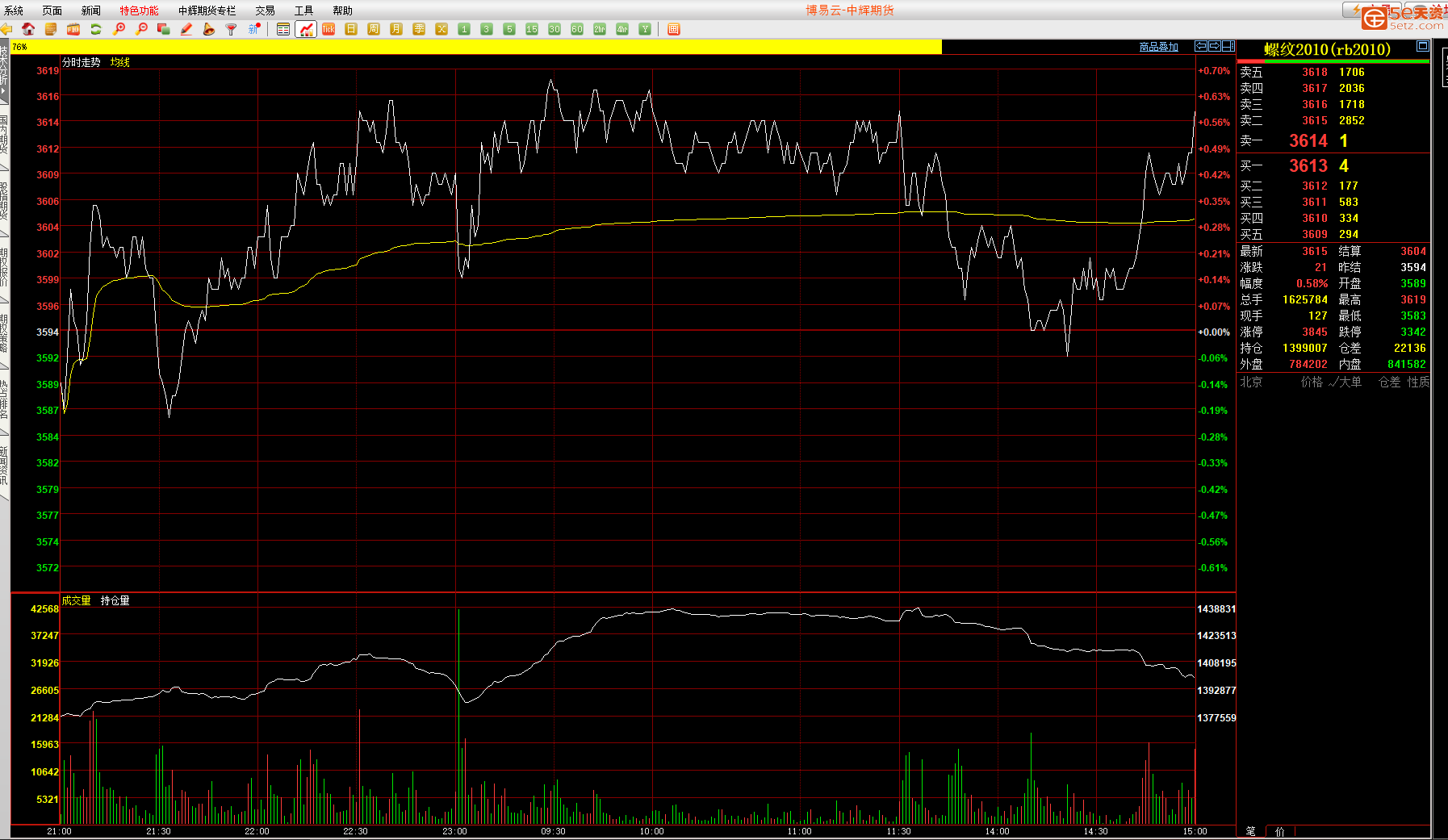
Task: Select the 均线 average line label
Action: tap(120, 62)
